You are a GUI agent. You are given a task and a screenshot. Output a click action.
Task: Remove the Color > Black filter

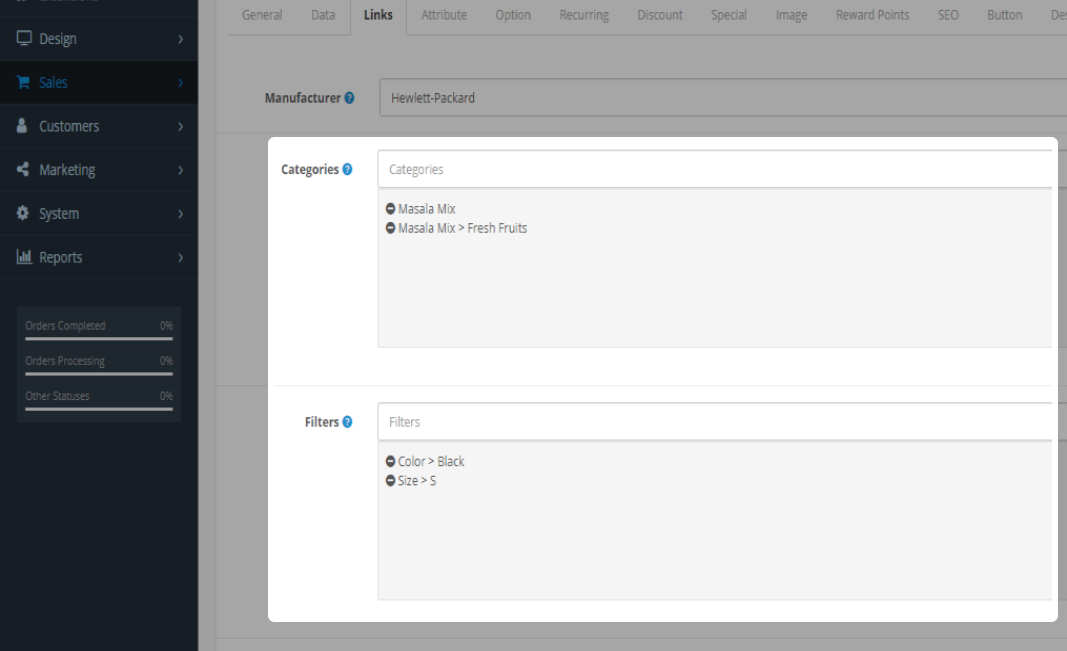coord(390,462)
